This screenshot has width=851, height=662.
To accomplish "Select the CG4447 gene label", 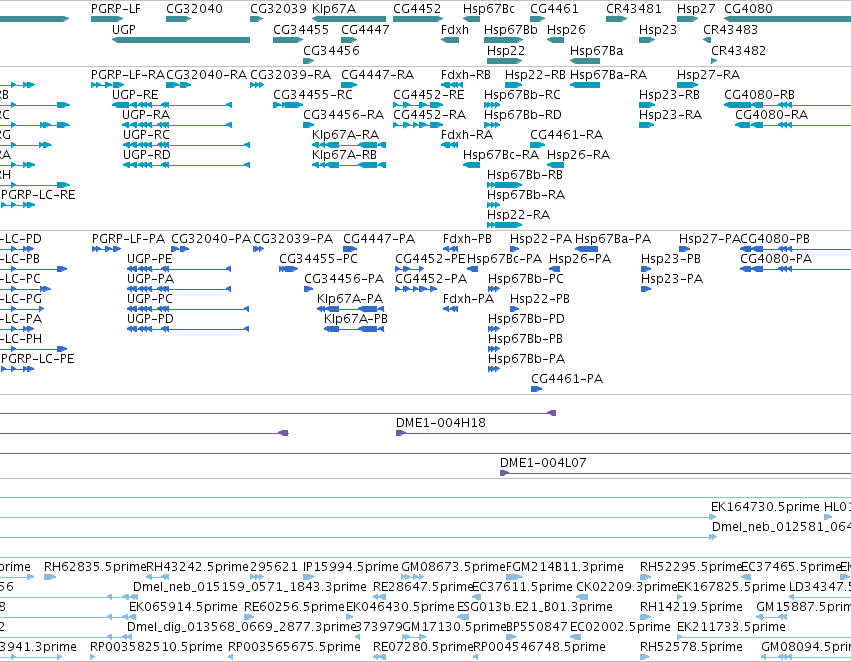I will (365, 29).
